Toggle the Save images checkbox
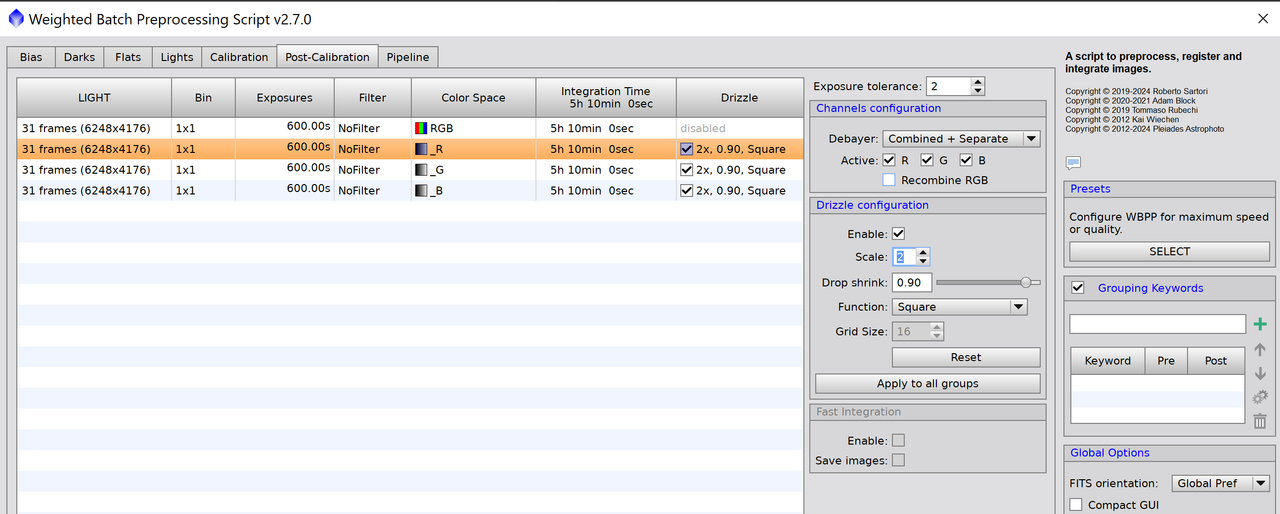 click(x=898, y=460)
